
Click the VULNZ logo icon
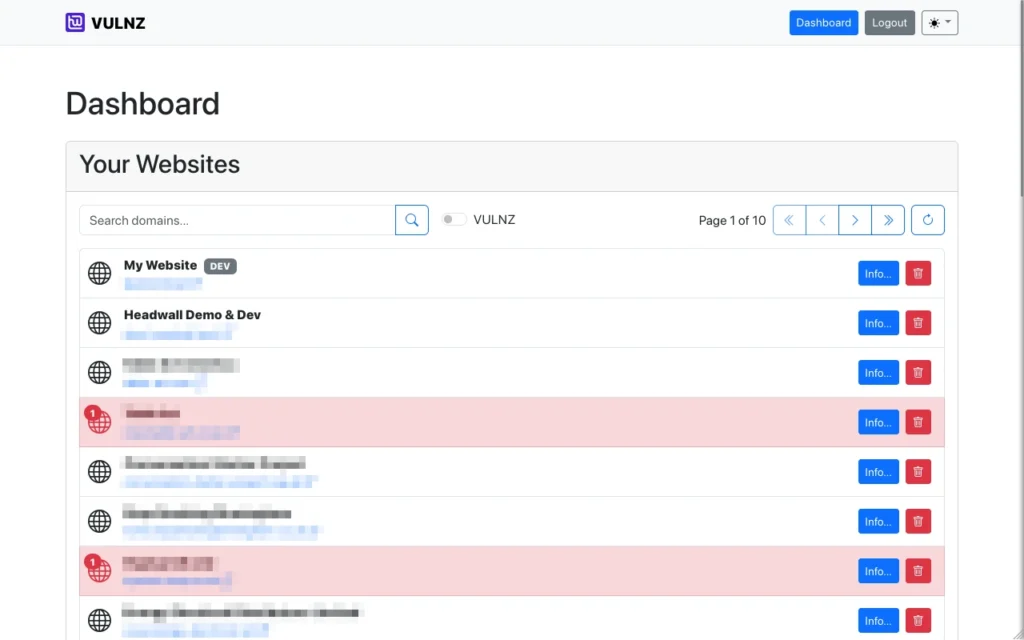click(x=76, y=22)
